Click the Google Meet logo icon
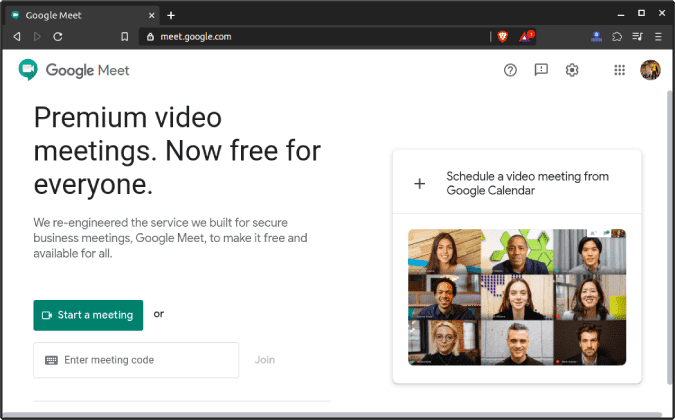The image size is (675, 420). click(28, 70)
